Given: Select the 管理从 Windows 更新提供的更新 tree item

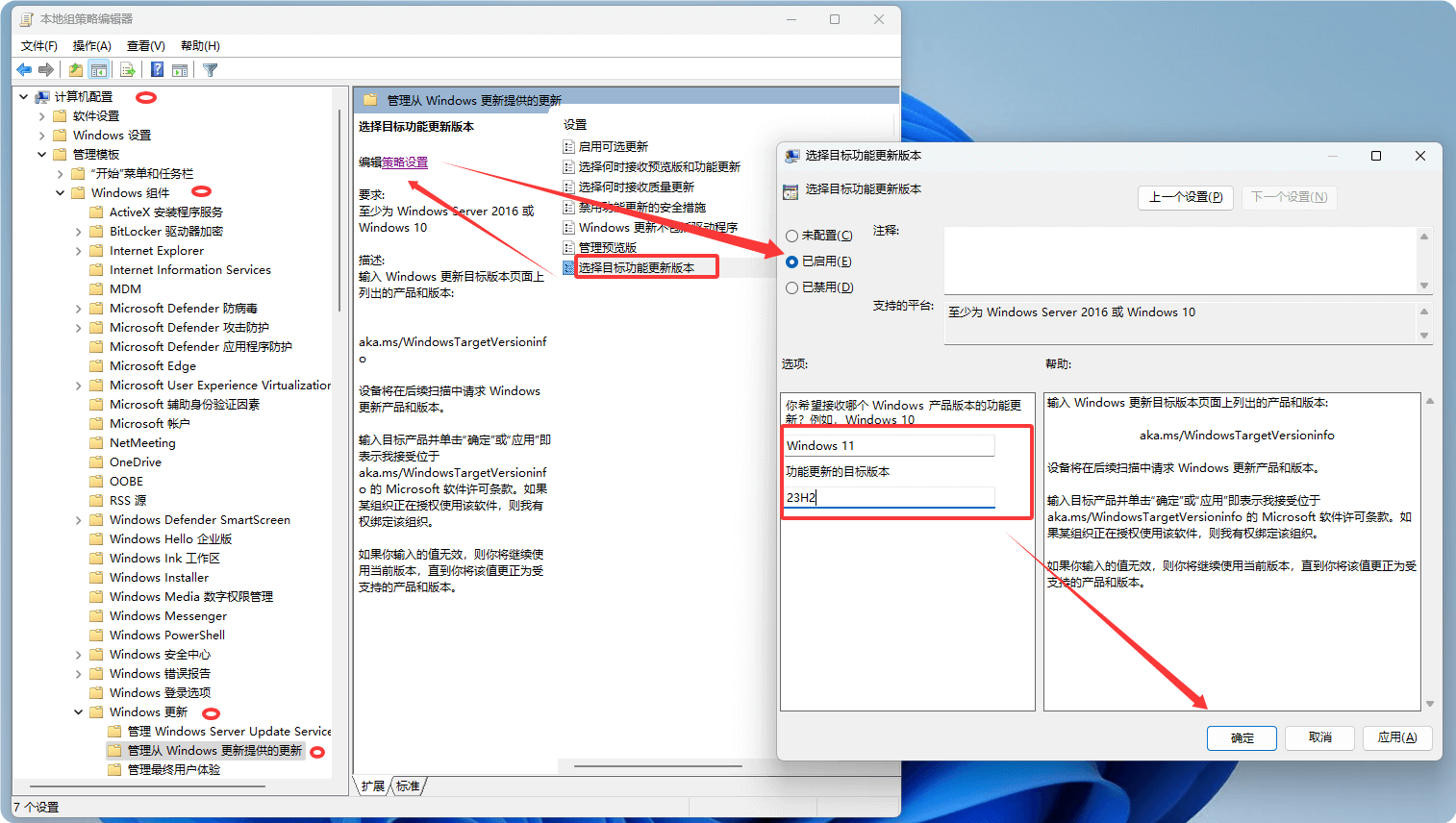Looking at the screenshot, I should tap(214, 750).
